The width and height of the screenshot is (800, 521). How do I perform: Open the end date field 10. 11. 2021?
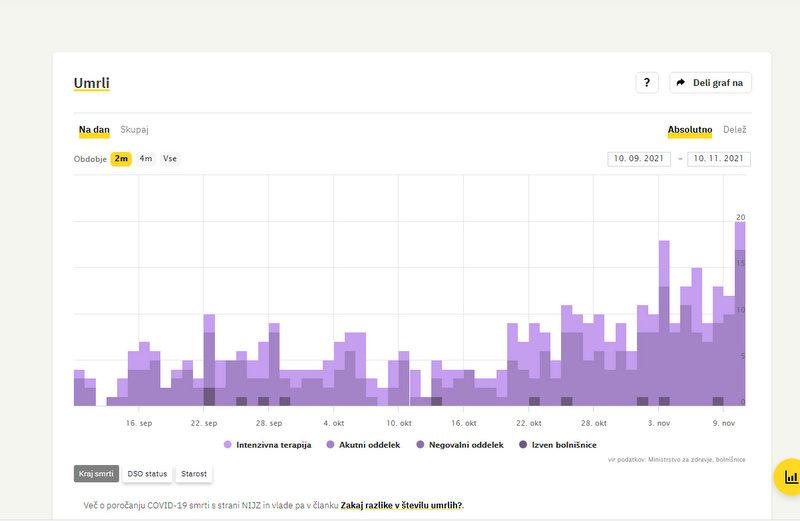click(x=719, y=159)
